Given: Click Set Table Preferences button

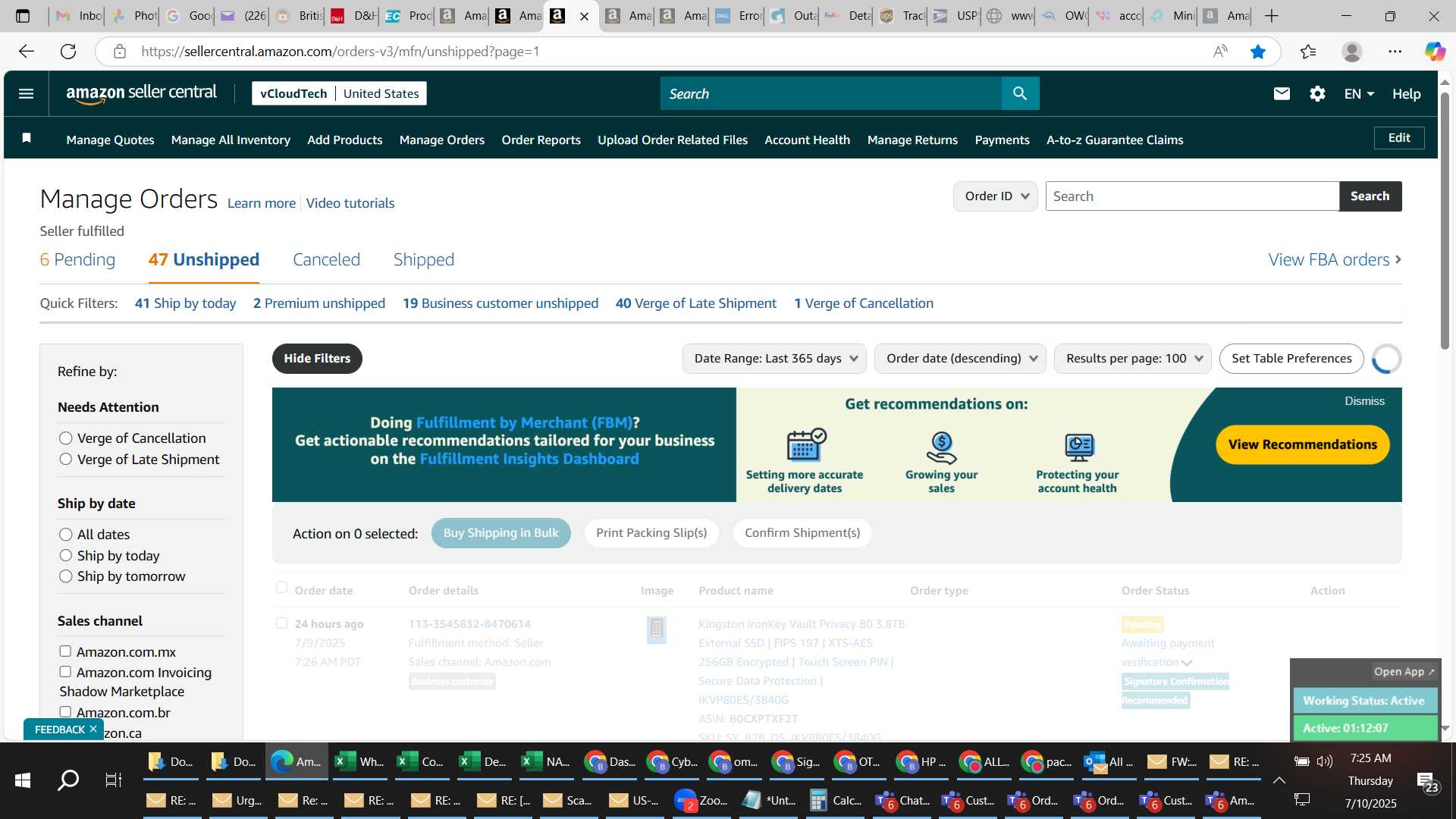Looking at the screenshot, I should (x=1291, y=359).
